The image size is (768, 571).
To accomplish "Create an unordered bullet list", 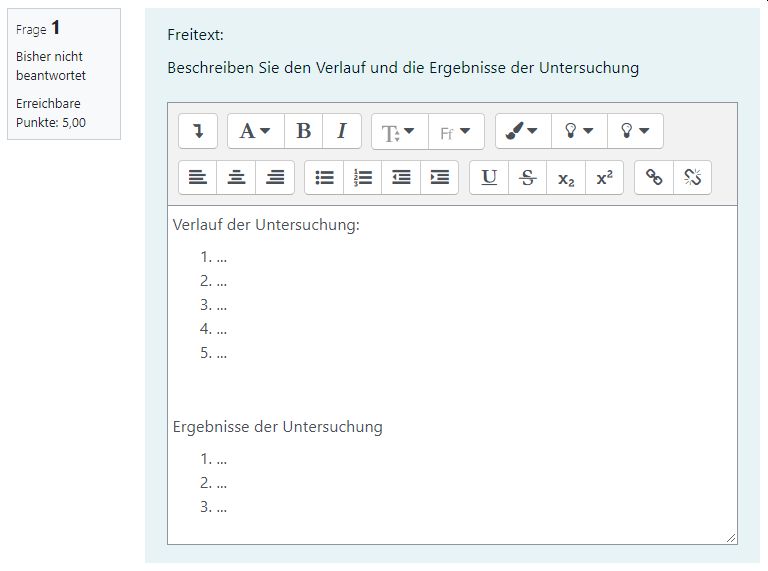I will tap(324, 177).
